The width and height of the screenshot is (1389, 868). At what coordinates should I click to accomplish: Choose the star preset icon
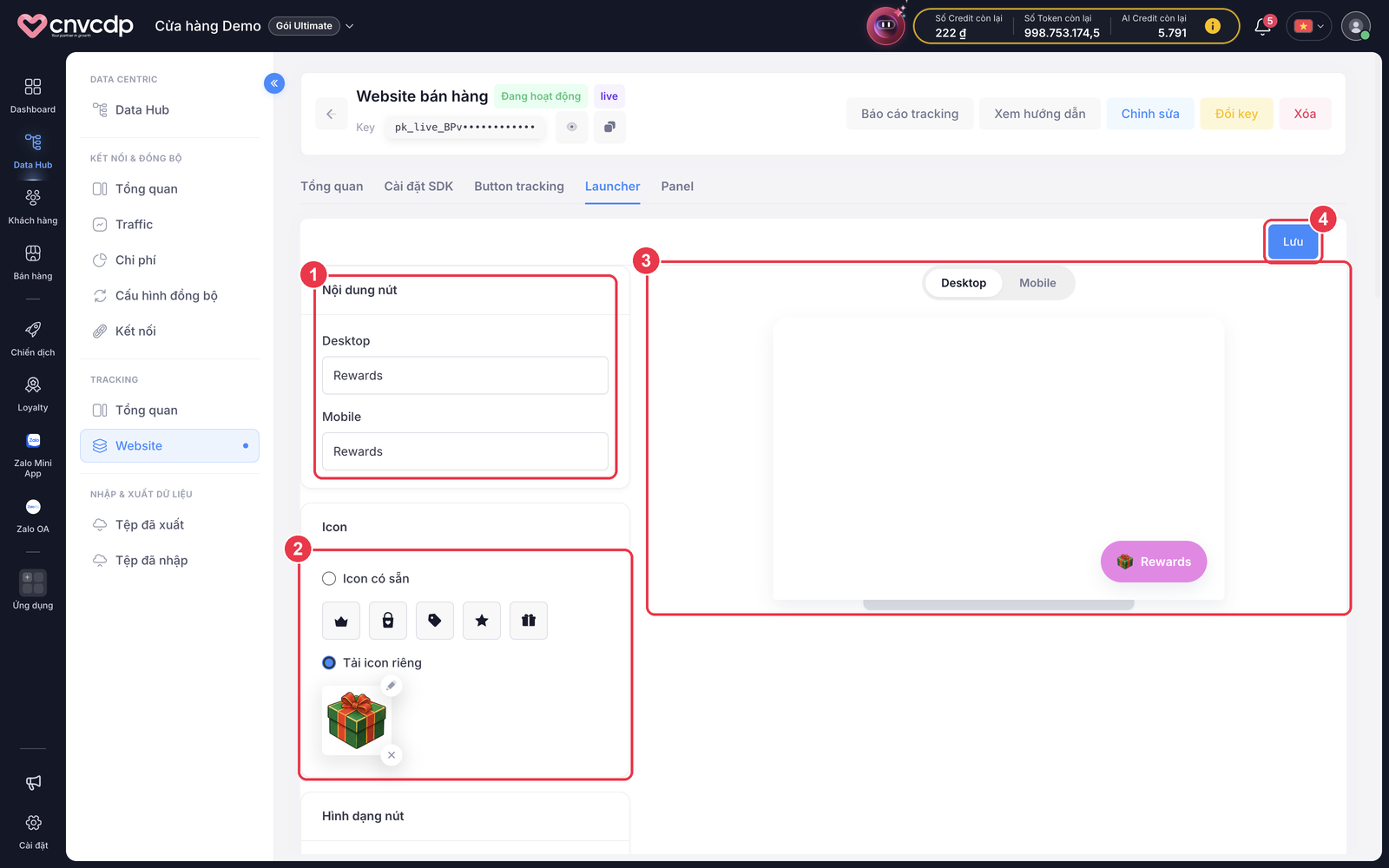tap(482, 621)
